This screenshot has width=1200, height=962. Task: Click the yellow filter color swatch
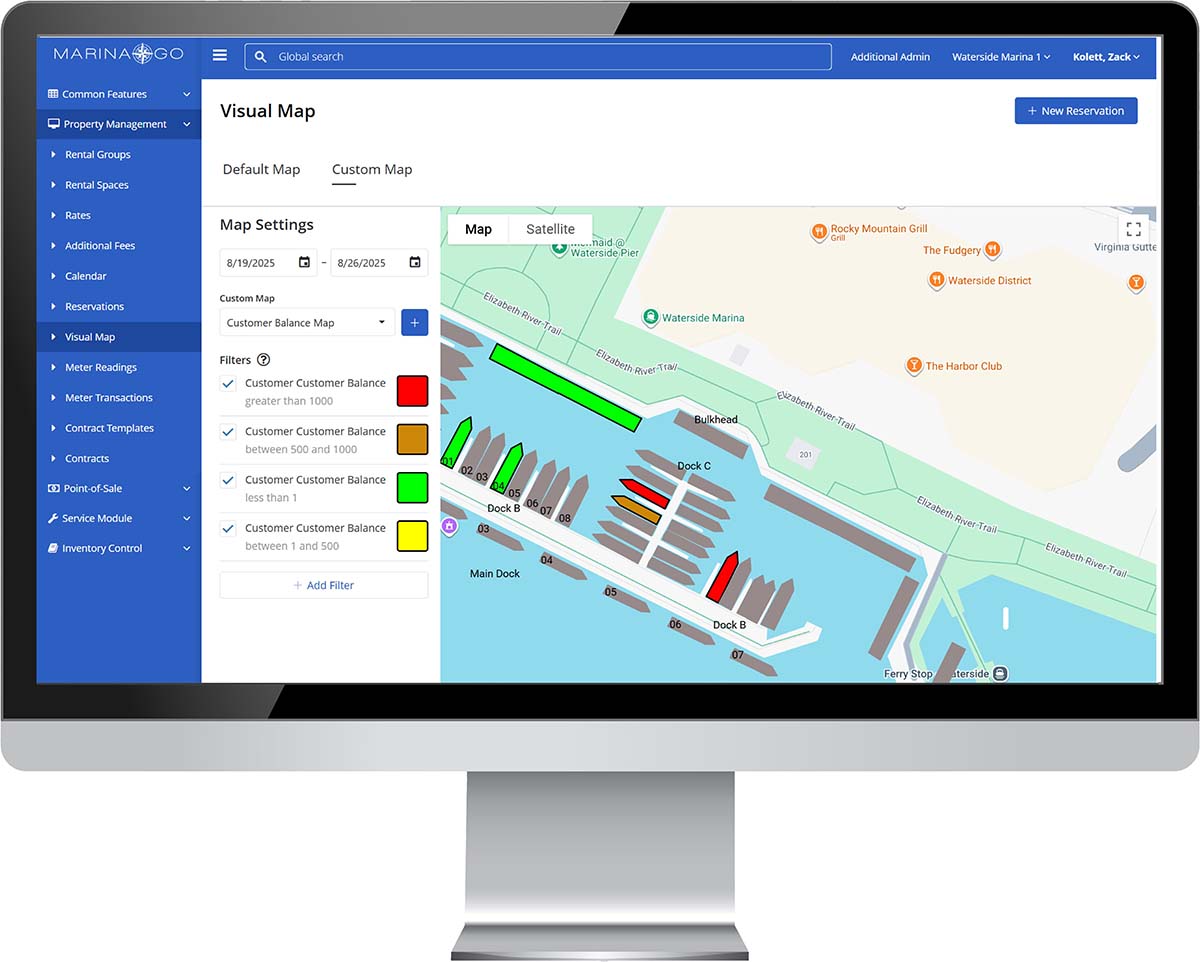pos(412,536)
